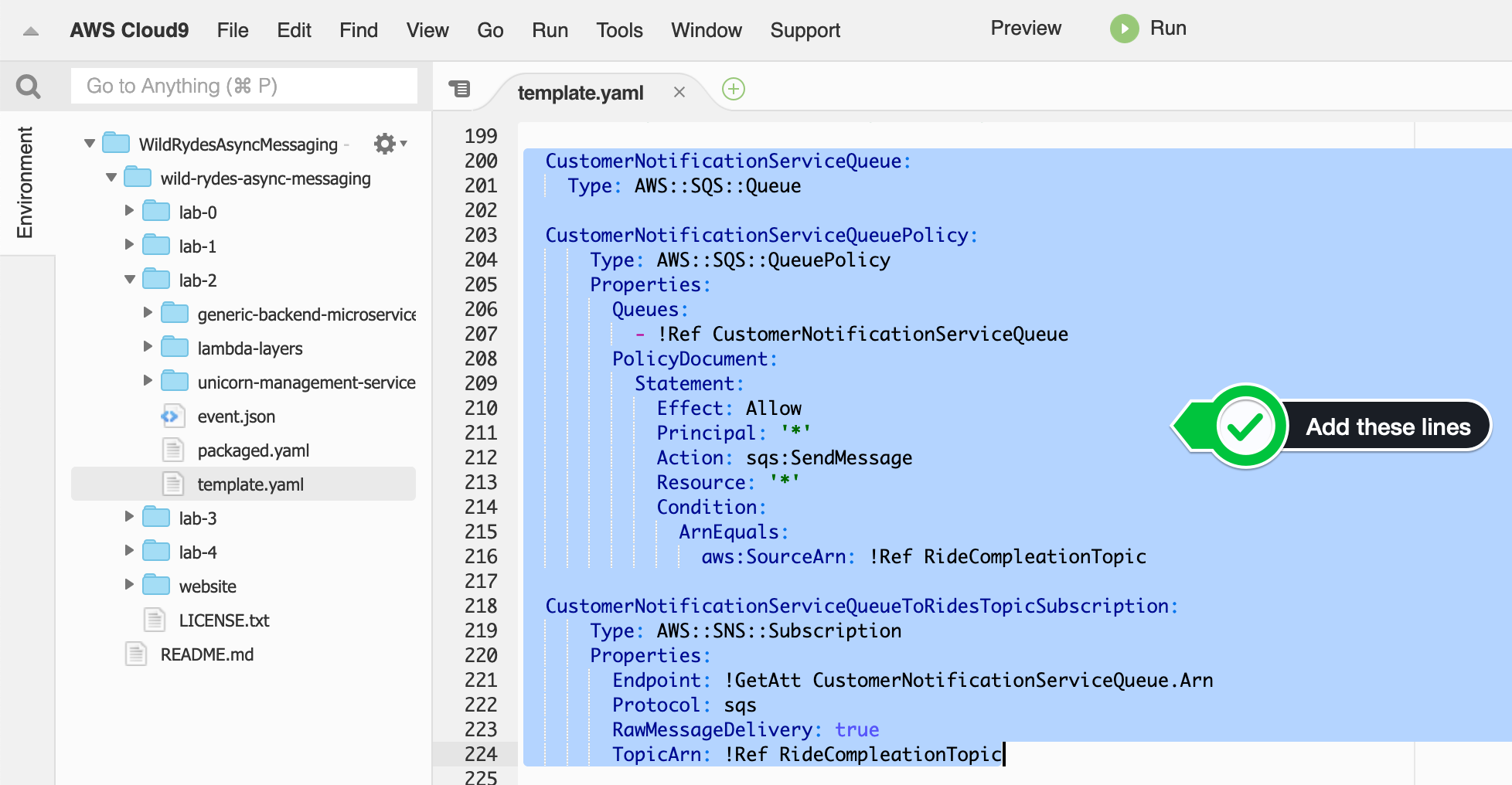Click the text 'ArnEquals:'

[734, 532]
